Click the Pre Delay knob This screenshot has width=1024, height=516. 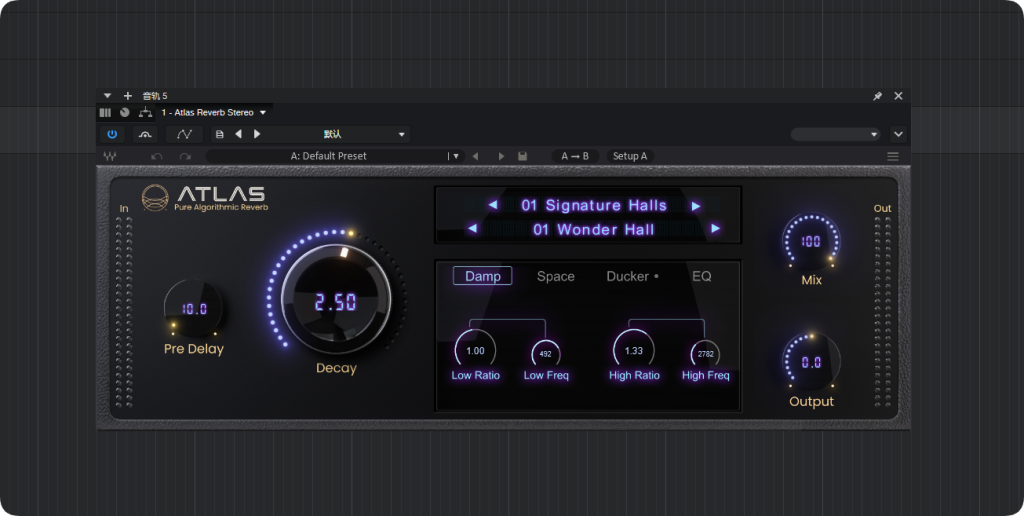click(193, 309)
